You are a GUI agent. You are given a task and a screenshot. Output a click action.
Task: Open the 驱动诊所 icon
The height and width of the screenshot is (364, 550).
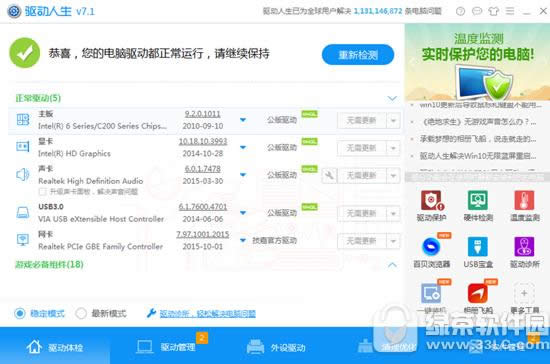click(524, 247)
